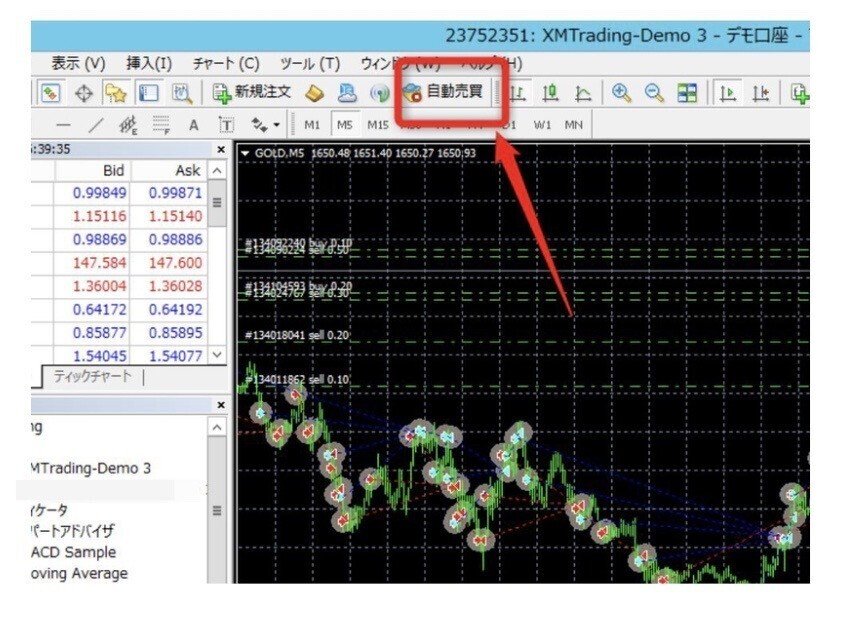
Task: Select Bid value 1.54045
Action: click(x=100, y=356)
